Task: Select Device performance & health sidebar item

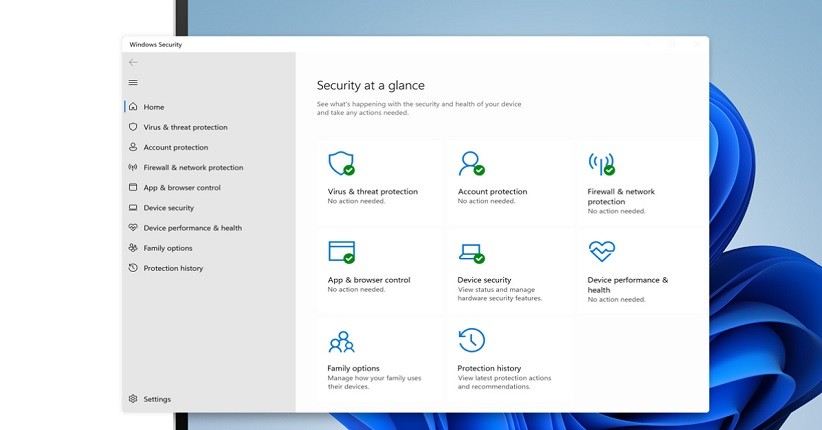Action: click(192, 228)
